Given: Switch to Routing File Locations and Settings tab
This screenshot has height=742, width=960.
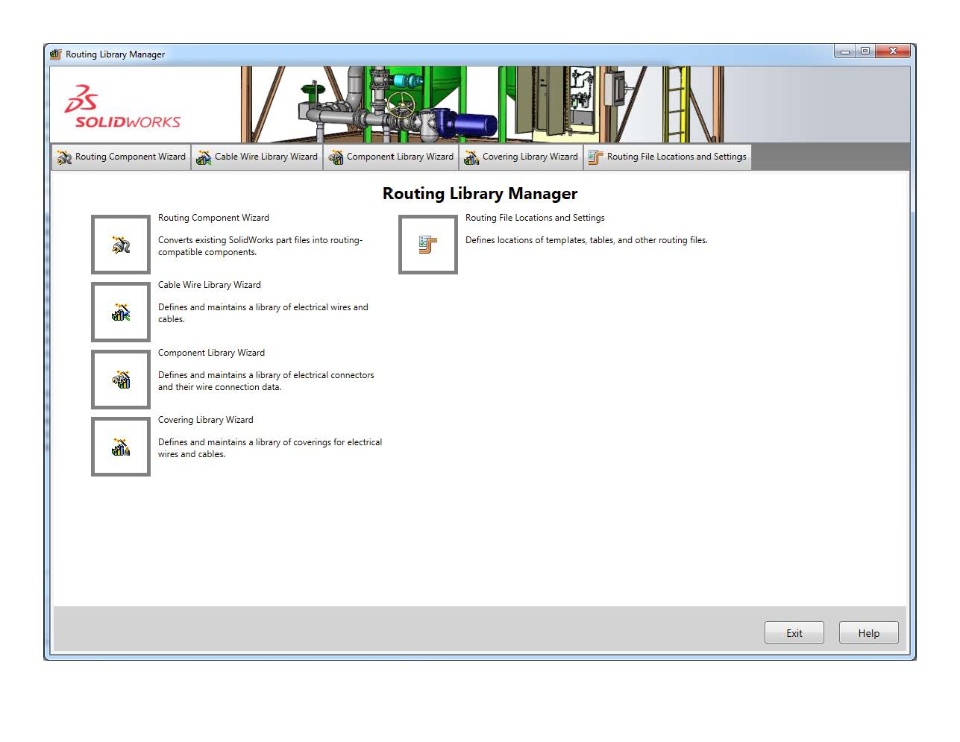Looking at the screenshot, I should pos(667,157).
